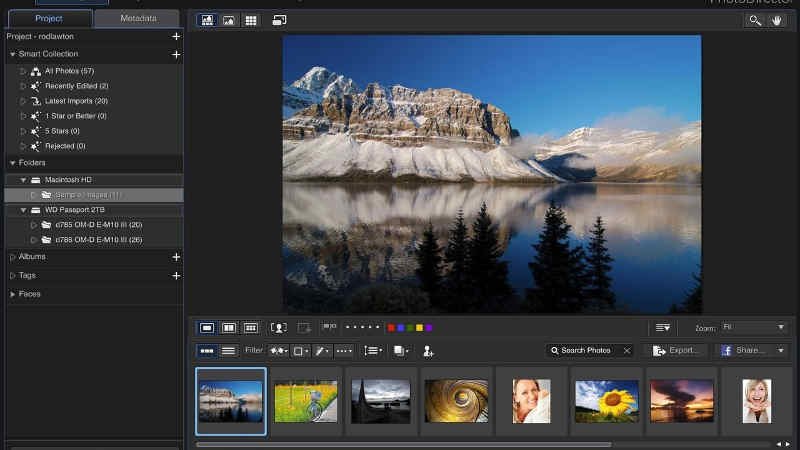Filter photos by label dots
This screenshot has height=450, width=800.
tap(344, 351)
